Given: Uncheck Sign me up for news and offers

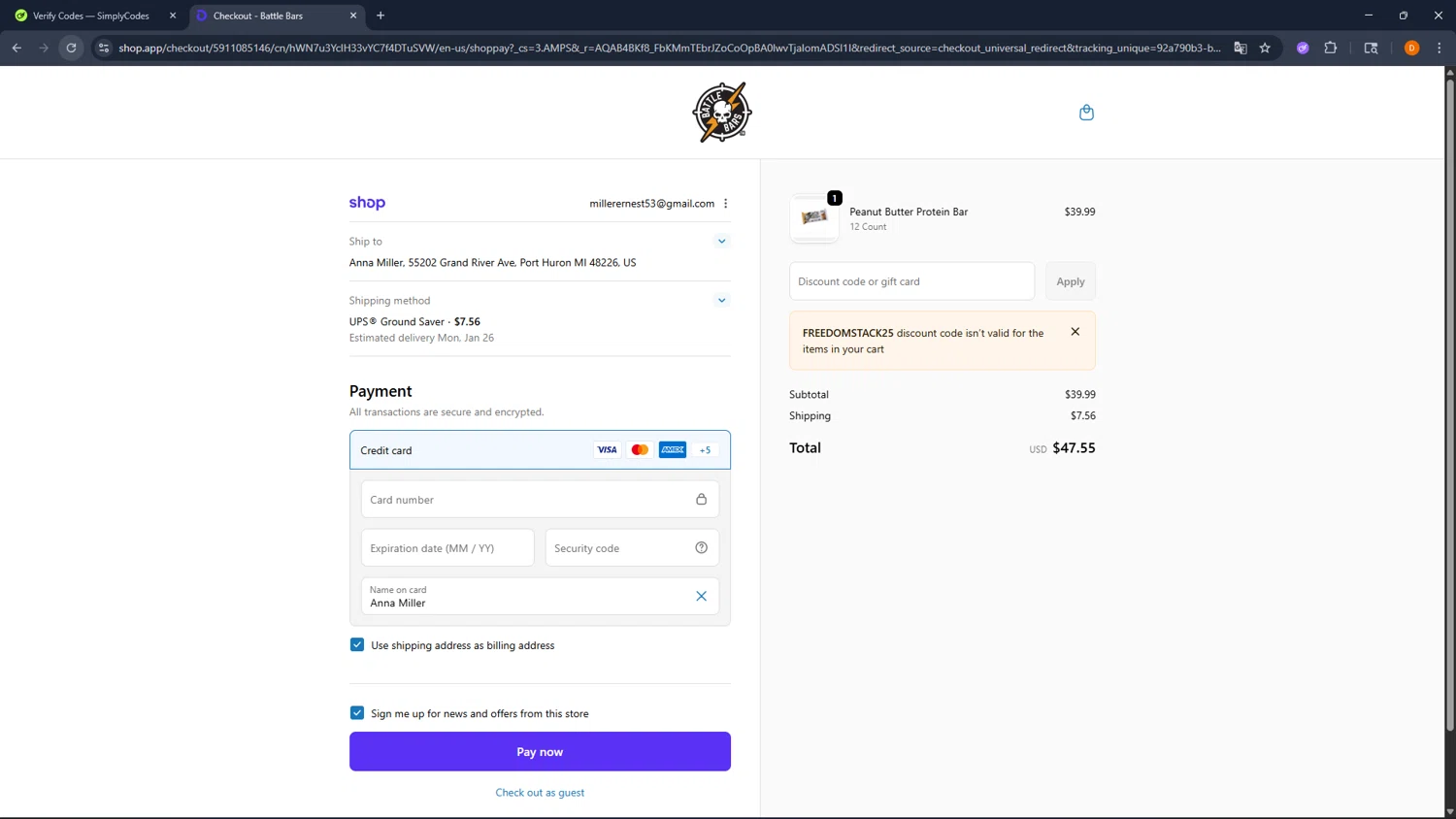Looking at the screenshot, I should 357,713.
